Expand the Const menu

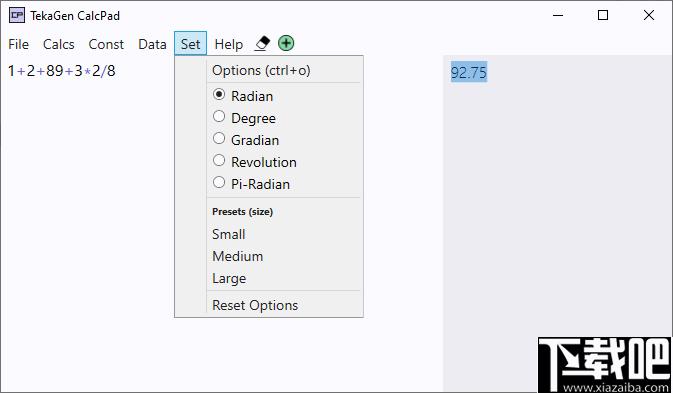pyautogui.click(x=106, y=44)
